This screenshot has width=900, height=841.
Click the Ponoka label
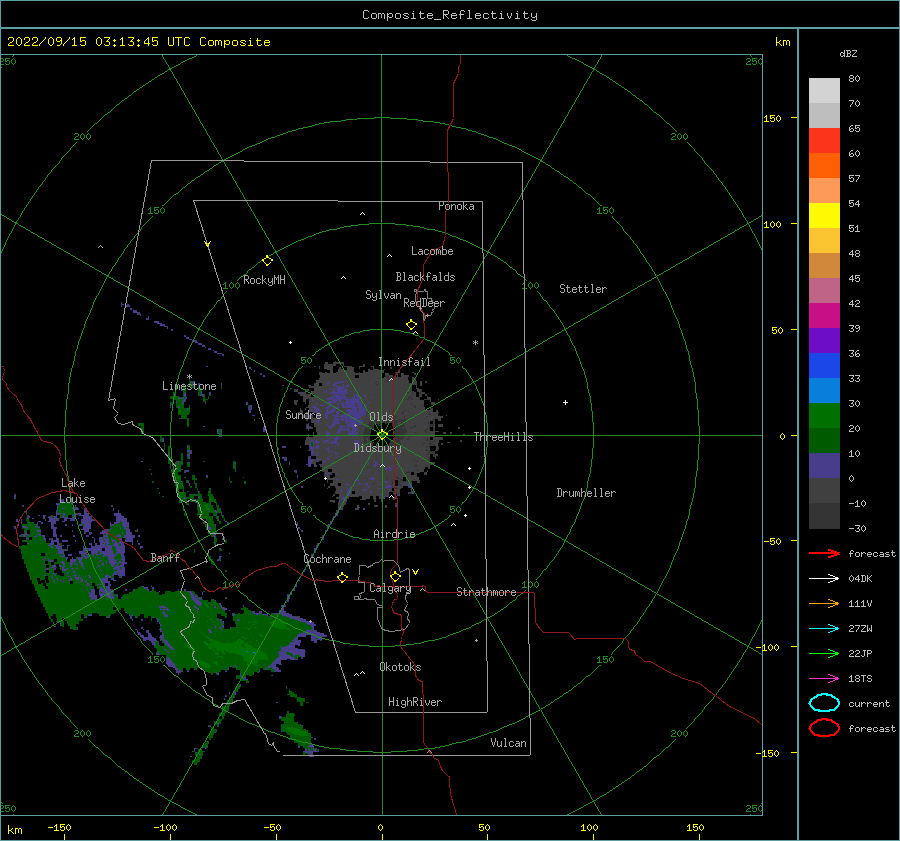(456, 206)
